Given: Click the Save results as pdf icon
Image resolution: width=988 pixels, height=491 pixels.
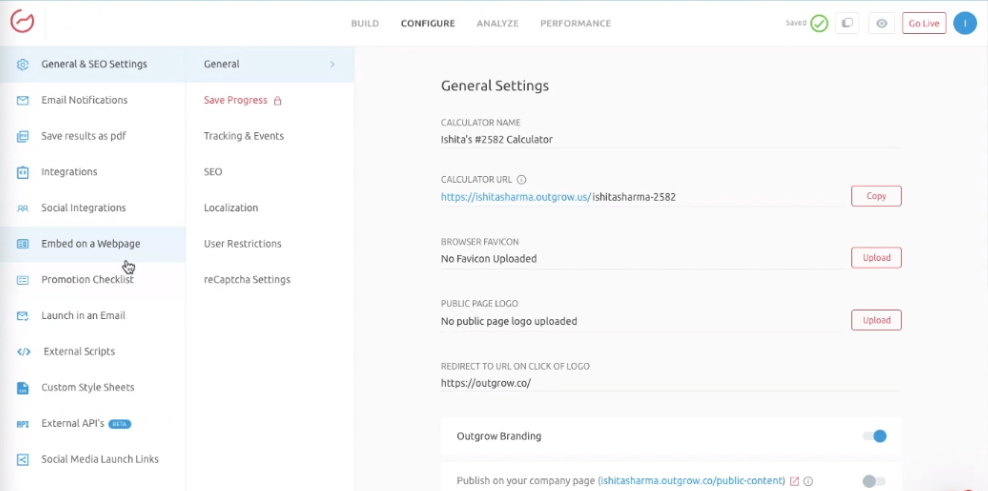Looking at the screenshot, I should [x=22, y=136].
